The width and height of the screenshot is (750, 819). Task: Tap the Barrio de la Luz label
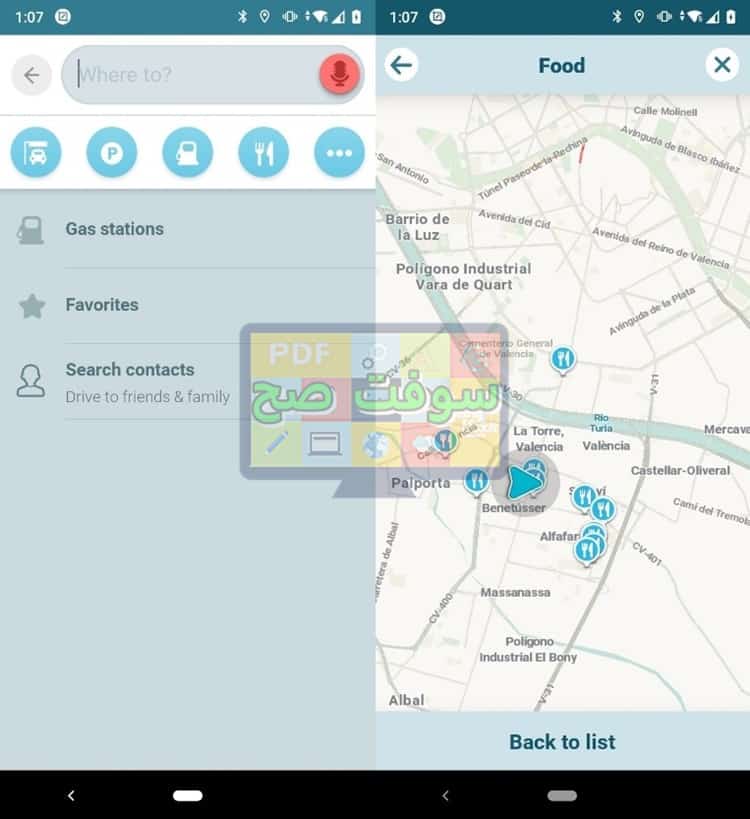point(417,227)
